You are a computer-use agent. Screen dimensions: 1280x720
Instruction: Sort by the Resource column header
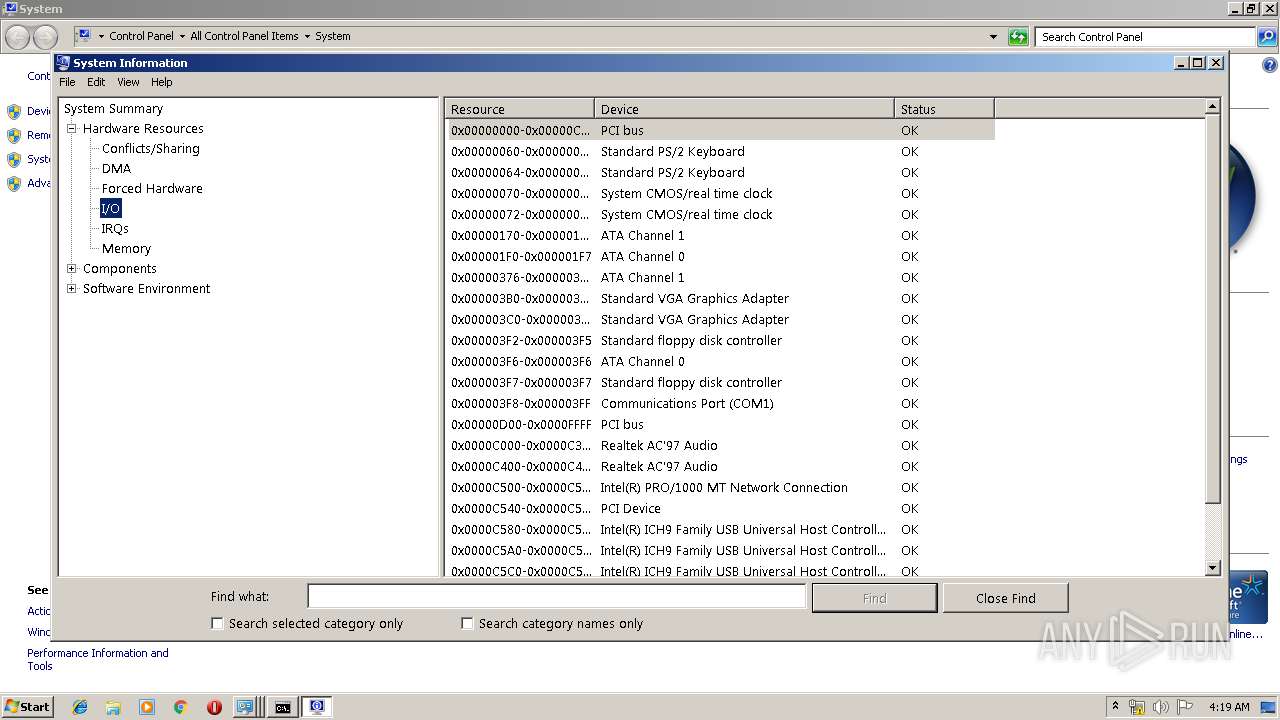520,109
